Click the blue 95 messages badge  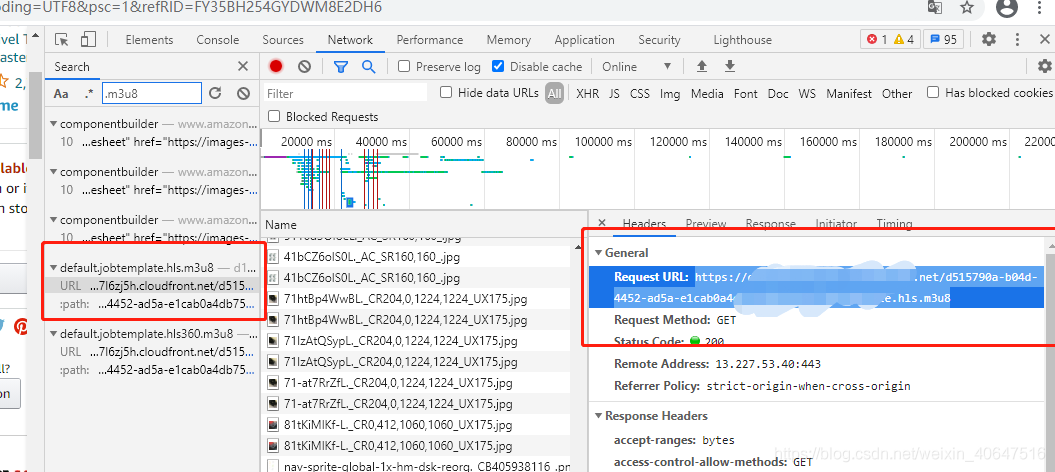click(943, 40)
